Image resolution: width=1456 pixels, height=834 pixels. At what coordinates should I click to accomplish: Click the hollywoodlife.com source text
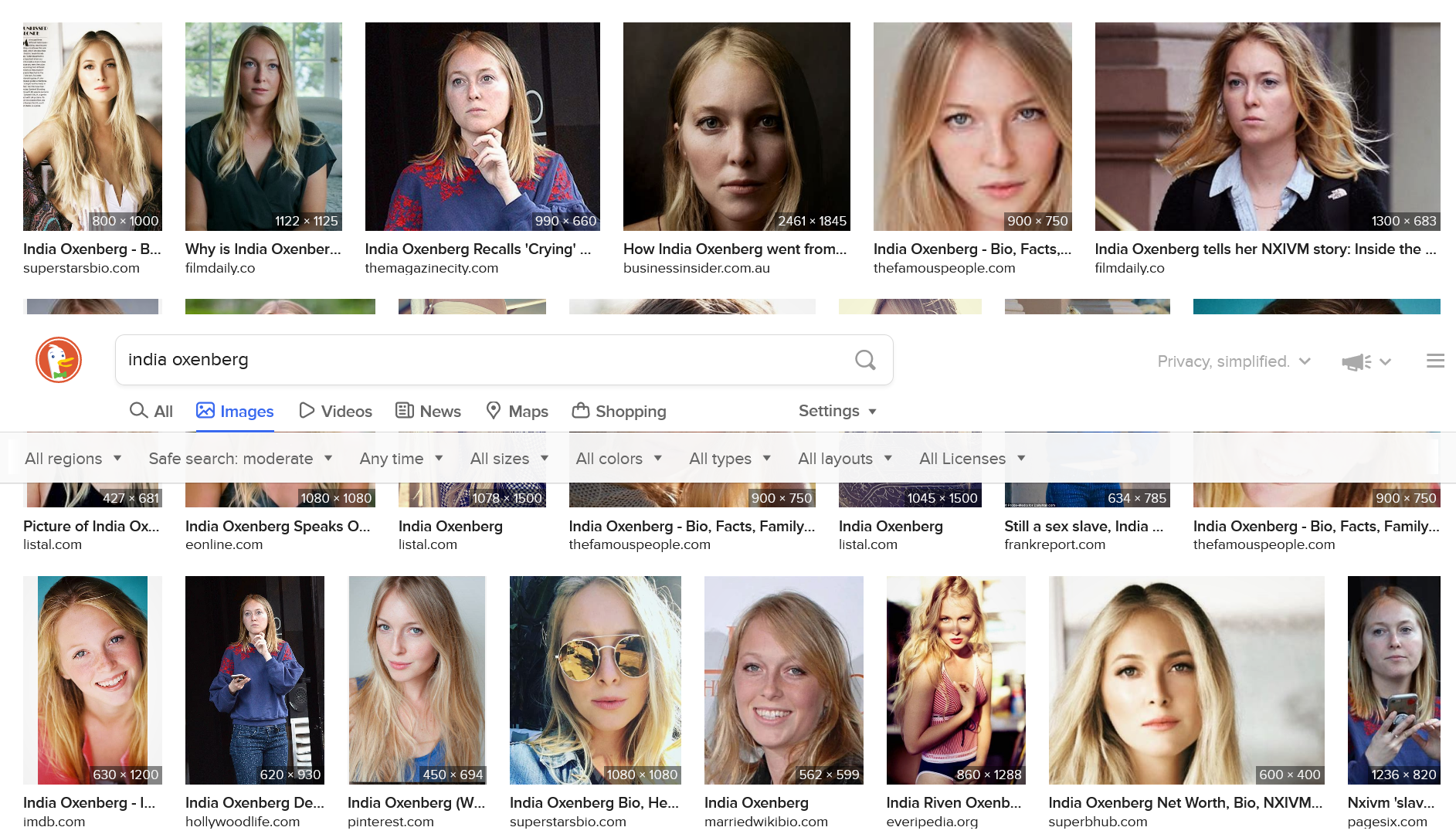pyautogui.click(x=243, y=822)
